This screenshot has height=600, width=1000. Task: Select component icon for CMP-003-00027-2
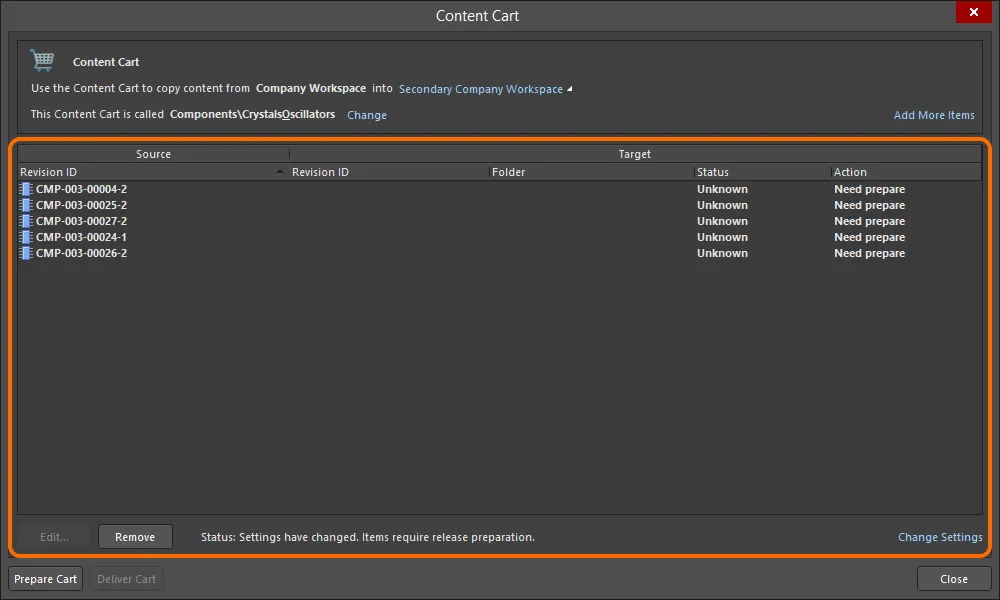[x=26, y=221]
